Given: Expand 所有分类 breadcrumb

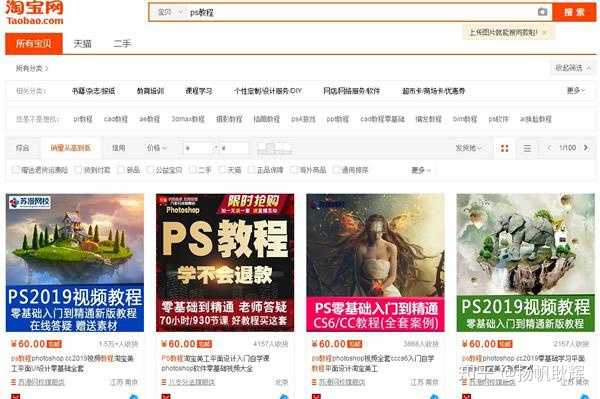Looking at the screenshot, I should [x=32, y=68].
